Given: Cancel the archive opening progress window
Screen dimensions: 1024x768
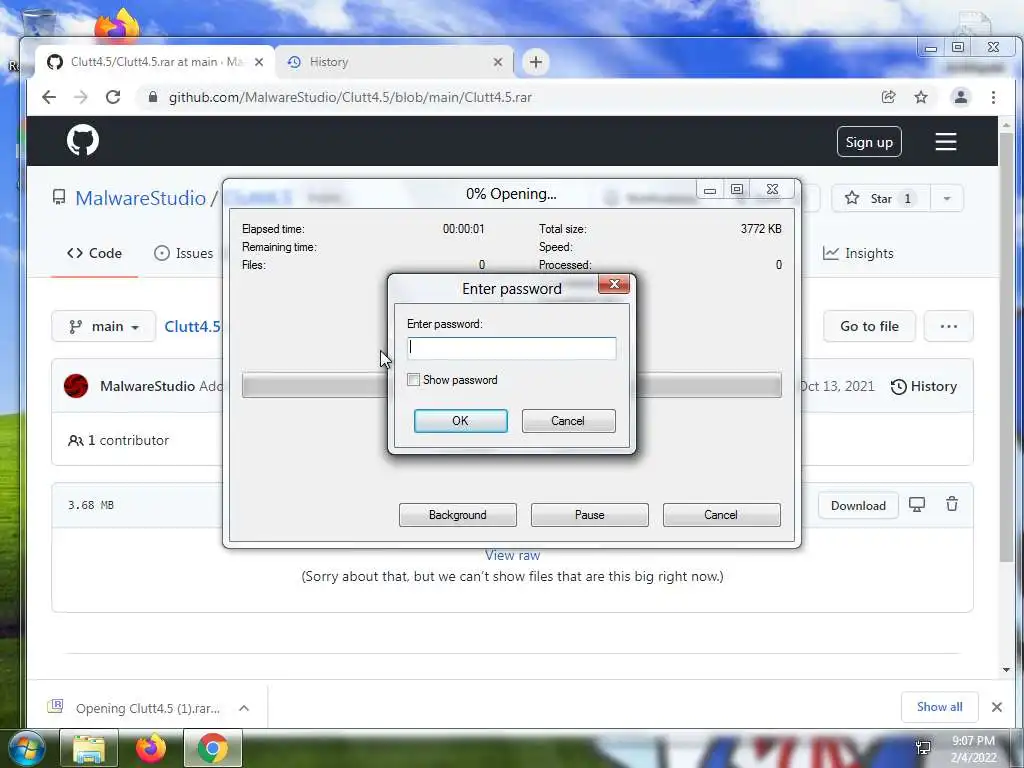Looking at the screenshot, I should (721, 515).
